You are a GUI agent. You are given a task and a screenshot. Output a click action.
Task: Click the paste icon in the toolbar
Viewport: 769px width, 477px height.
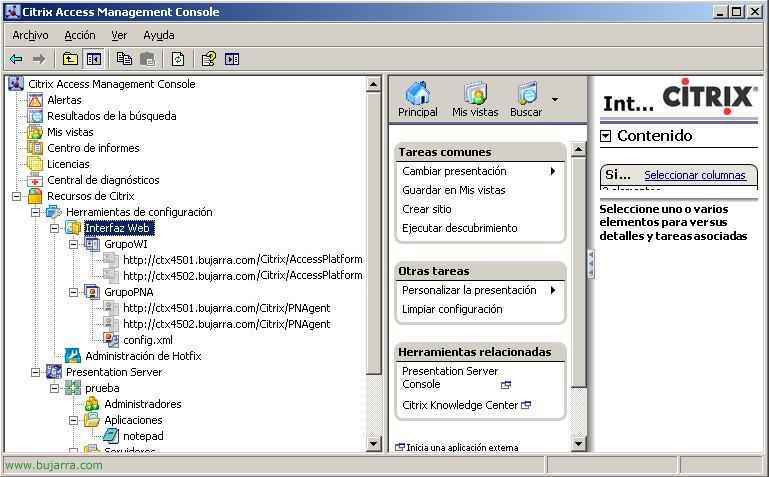point(147,59)
